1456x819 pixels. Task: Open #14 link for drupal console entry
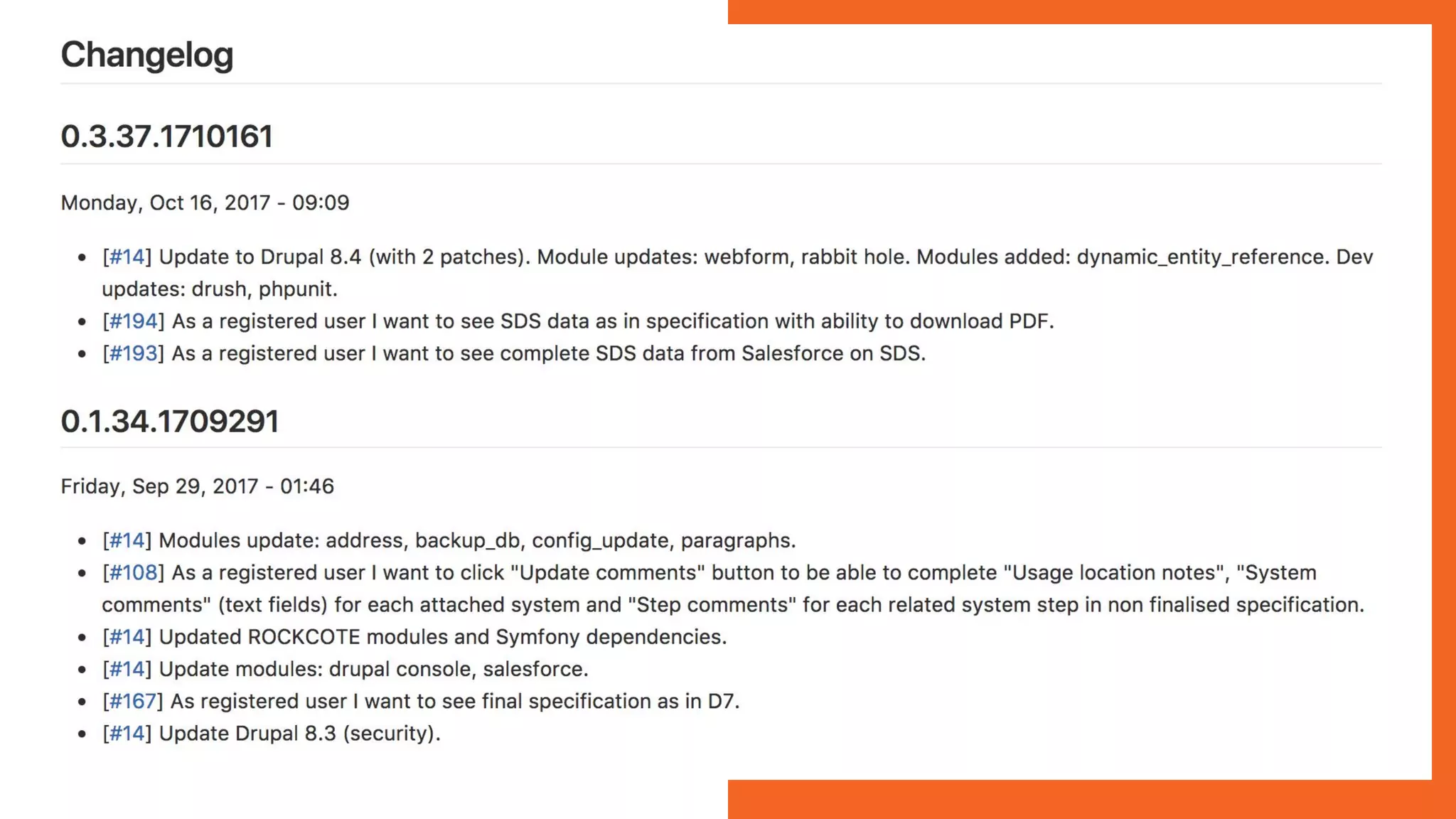pyautogui.click(x=127, y=669)
